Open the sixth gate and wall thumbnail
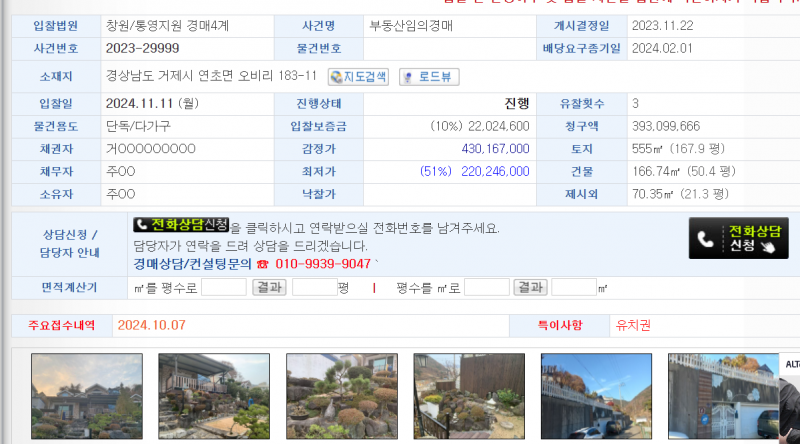Viewport: 800px width, 444px height. coord(724,397)
